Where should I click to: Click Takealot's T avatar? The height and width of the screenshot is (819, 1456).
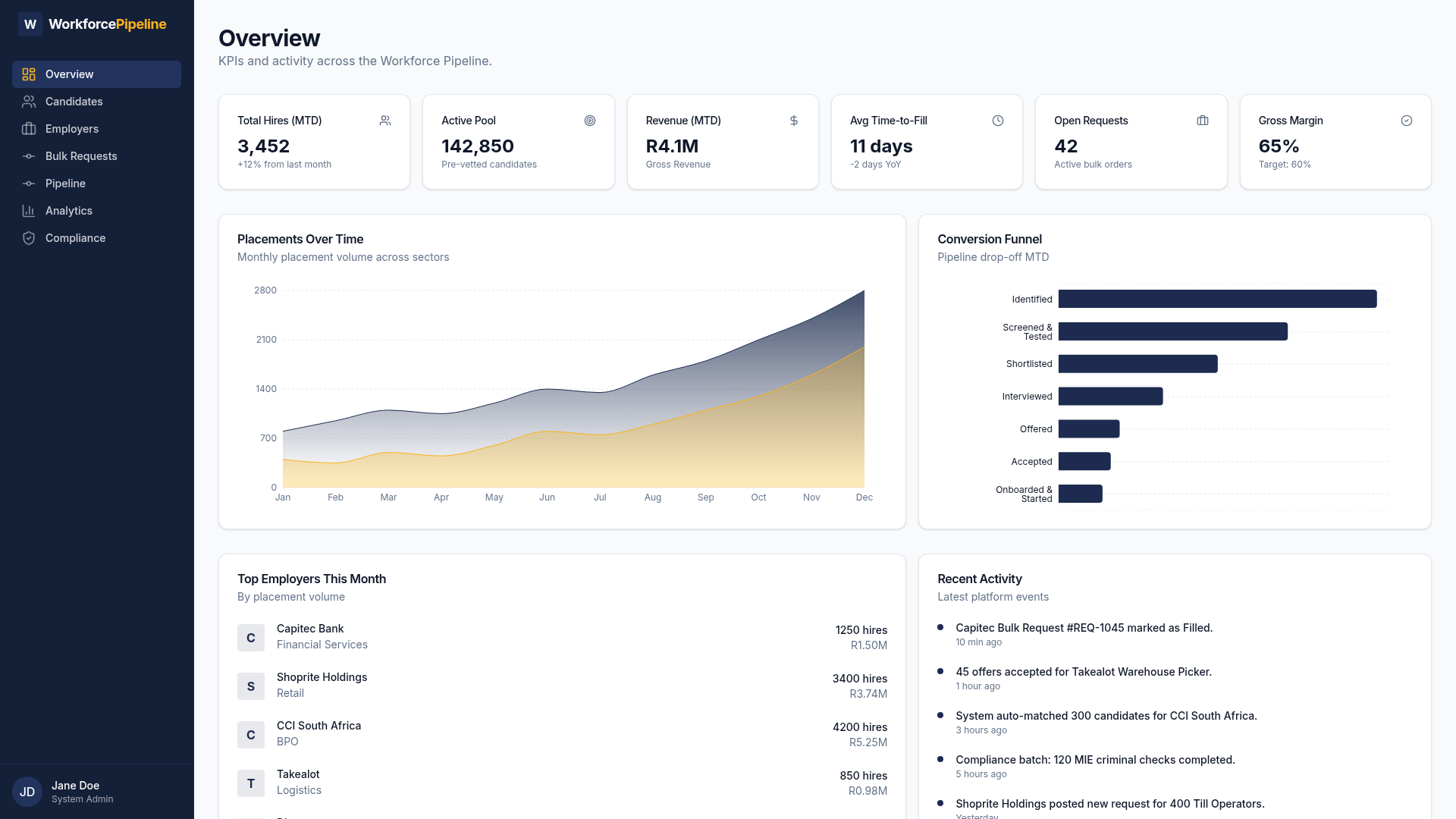(x=251, y=783)
